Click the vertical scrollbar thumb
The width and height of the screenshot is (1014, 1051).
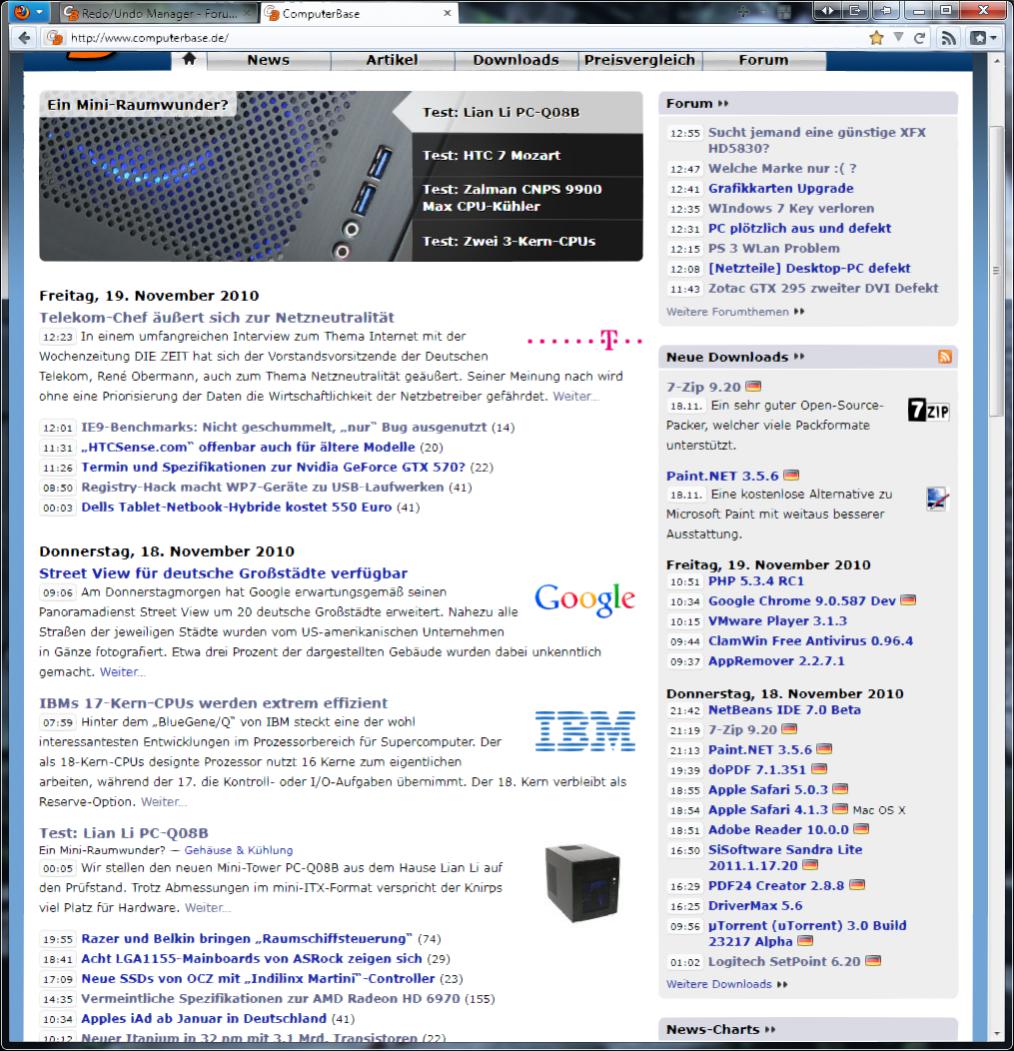(997, 269)
